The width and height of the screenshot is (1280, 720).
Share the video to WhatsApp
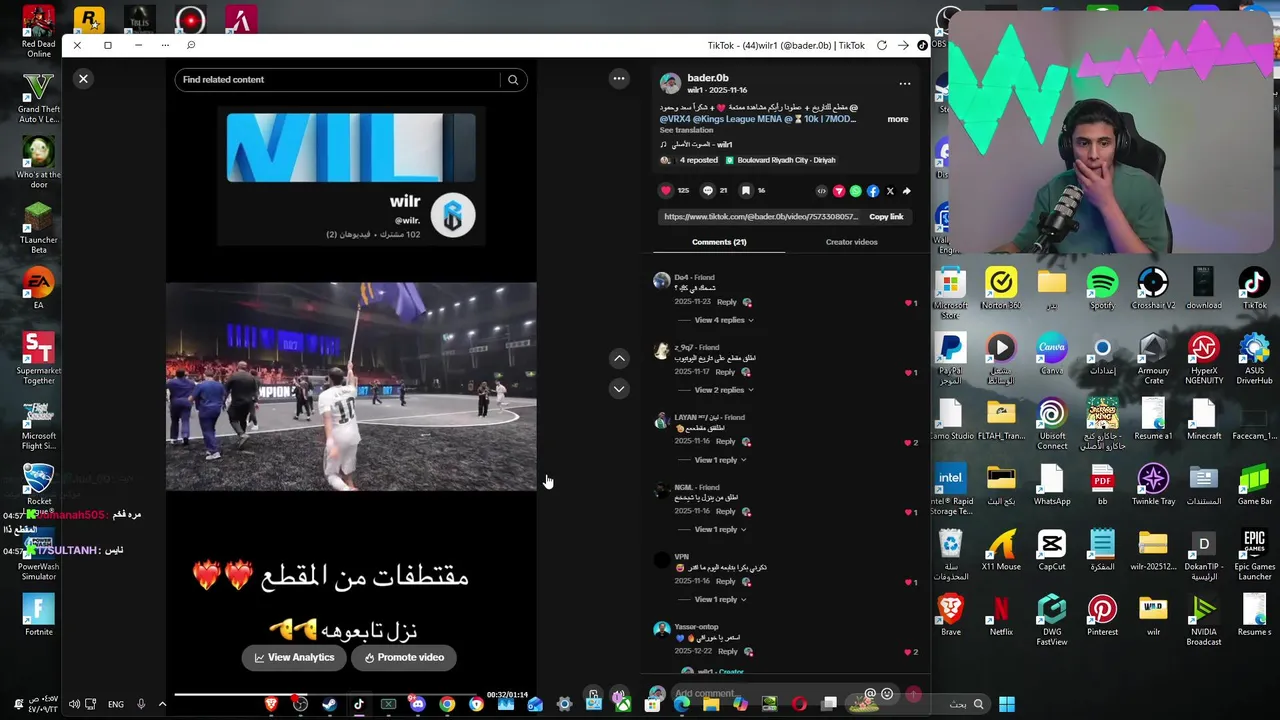point(856,191)
